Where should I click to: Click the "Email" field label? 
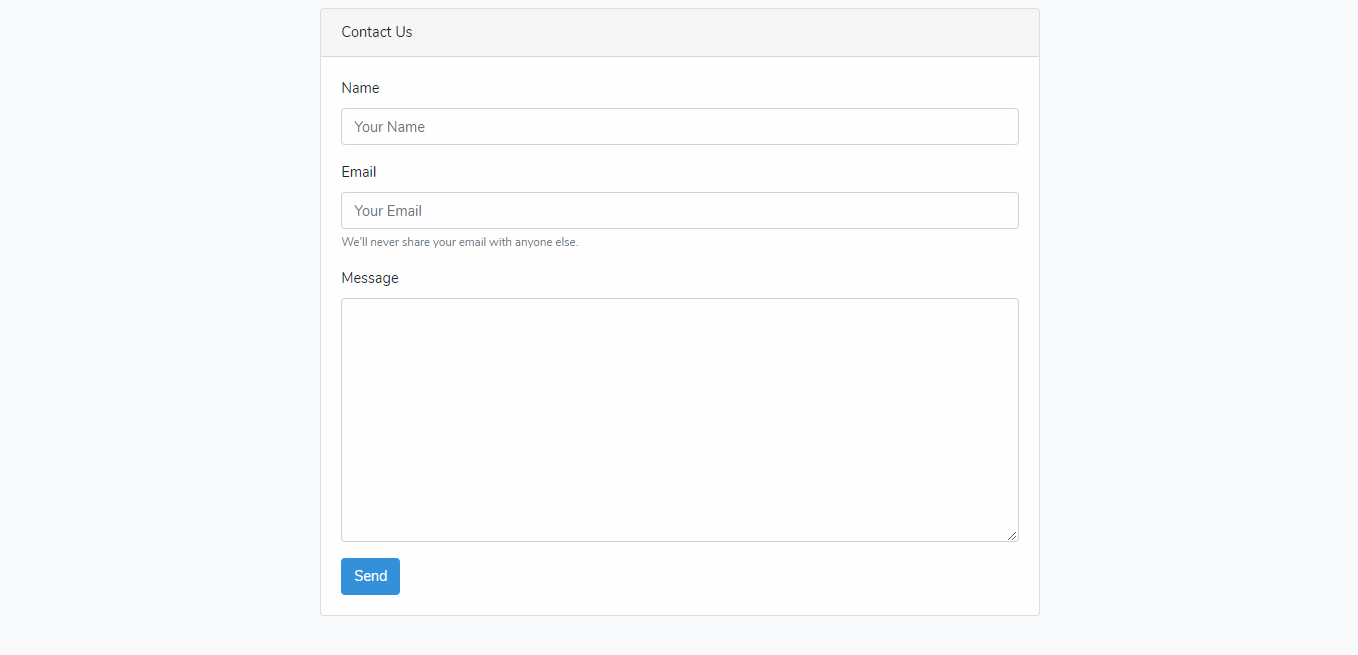[358, 172]
